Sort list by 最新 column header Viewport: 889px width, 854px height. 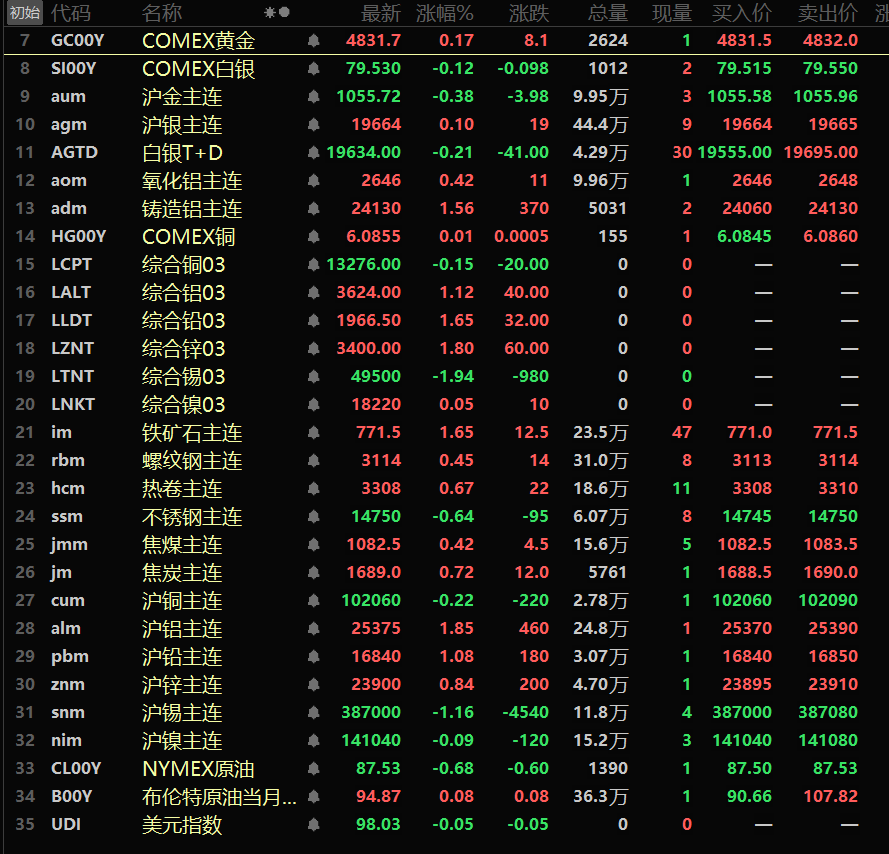pos(381,13)
